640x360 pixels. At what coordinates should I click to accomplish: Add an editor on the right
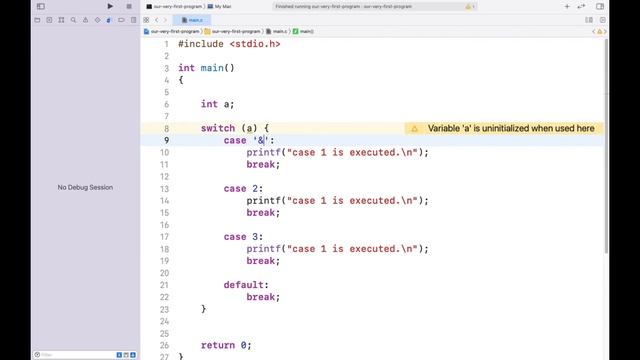tap(602, 20)
